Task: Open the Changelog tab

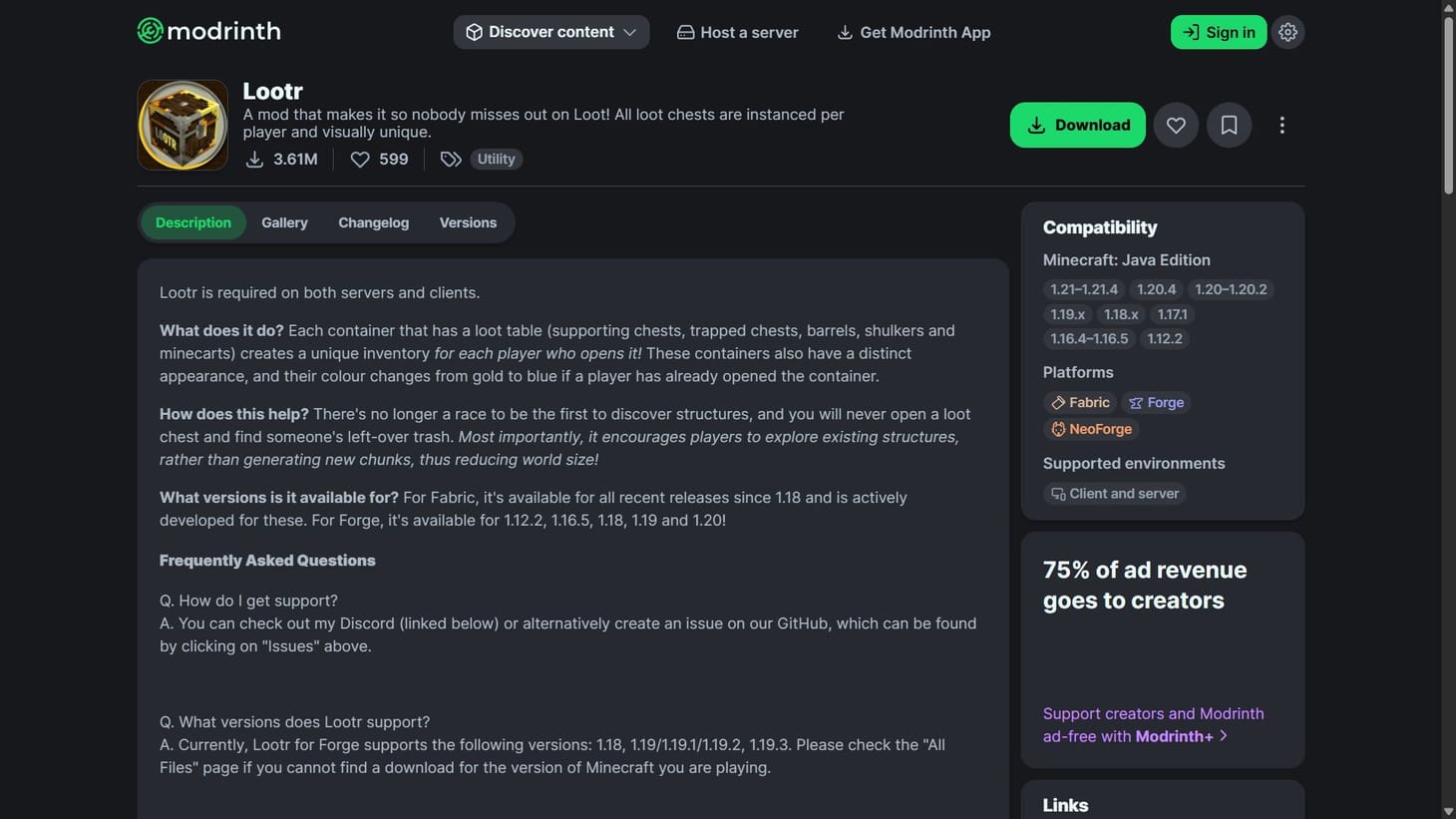Action: [373, 221]
